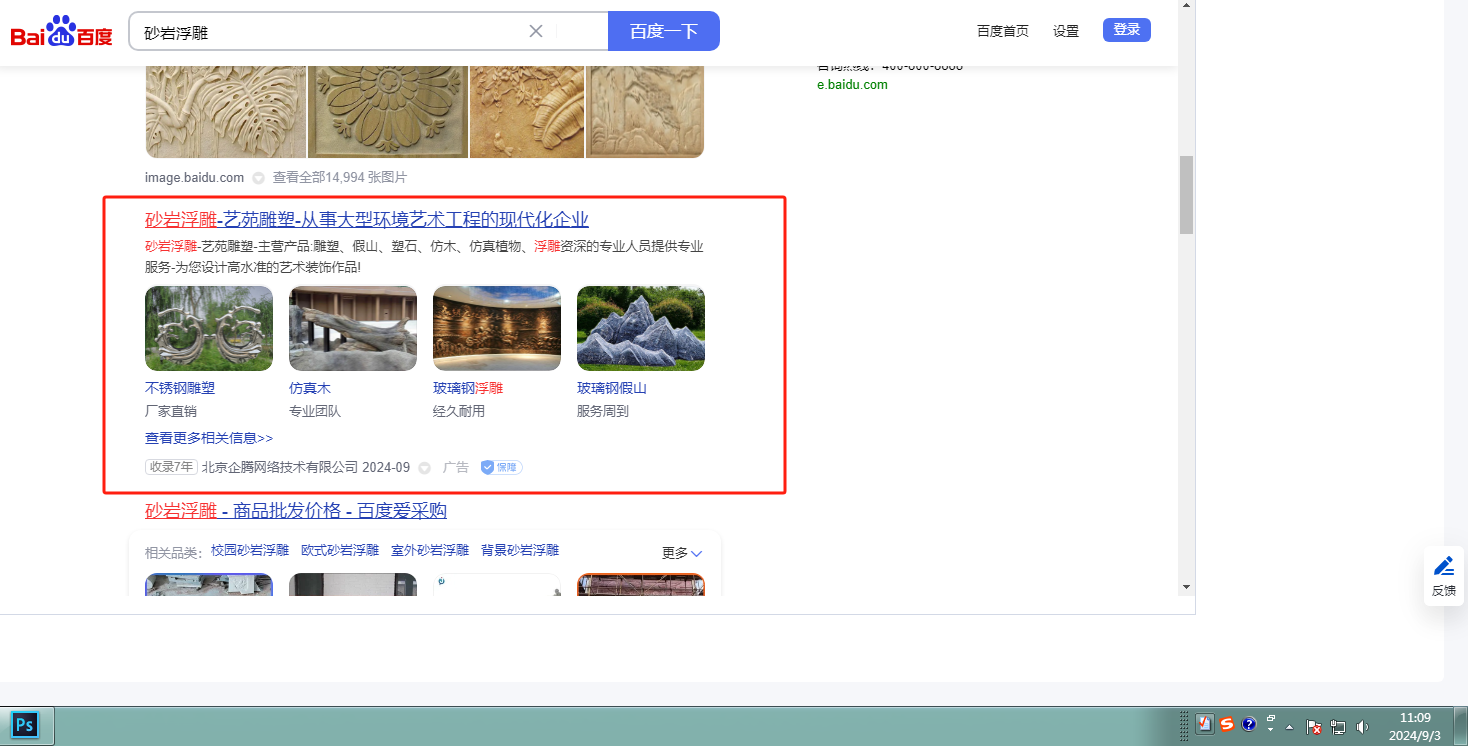Screen dimensions: 1468x746
Task: Open the flower medallion relief image
Action: 388,112
